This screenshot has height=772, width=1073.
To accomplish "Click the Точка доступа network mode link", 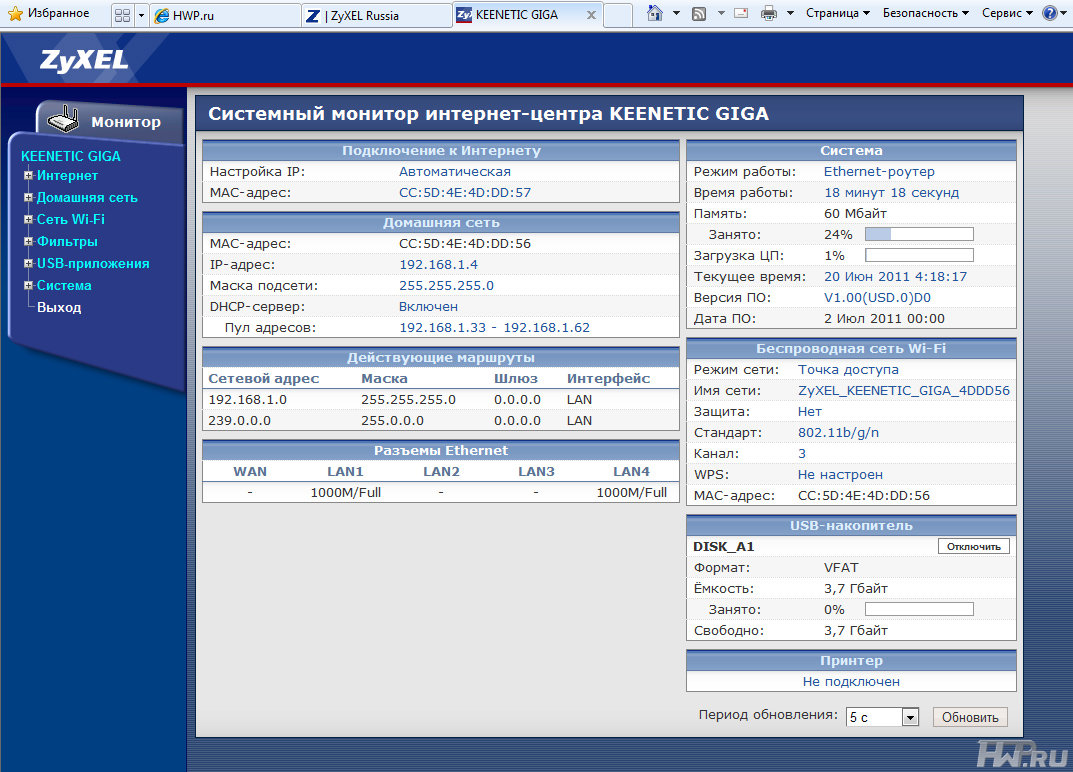I will [848, 370].
